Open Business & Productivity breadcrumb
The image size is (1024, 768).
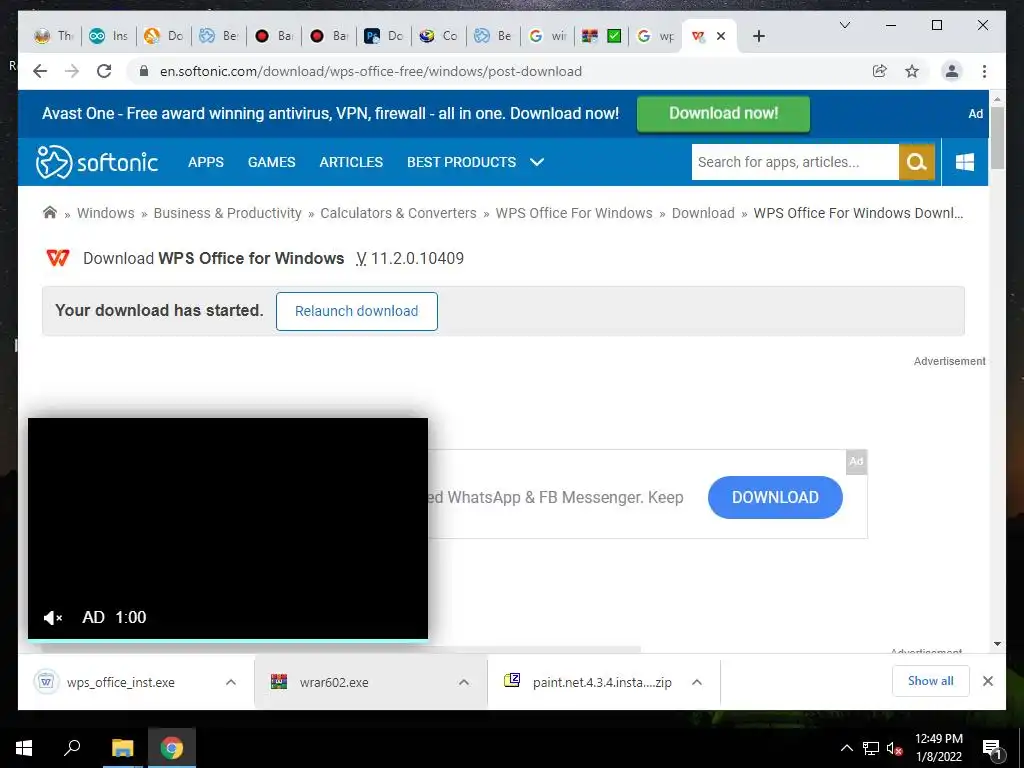pos(227,213)
